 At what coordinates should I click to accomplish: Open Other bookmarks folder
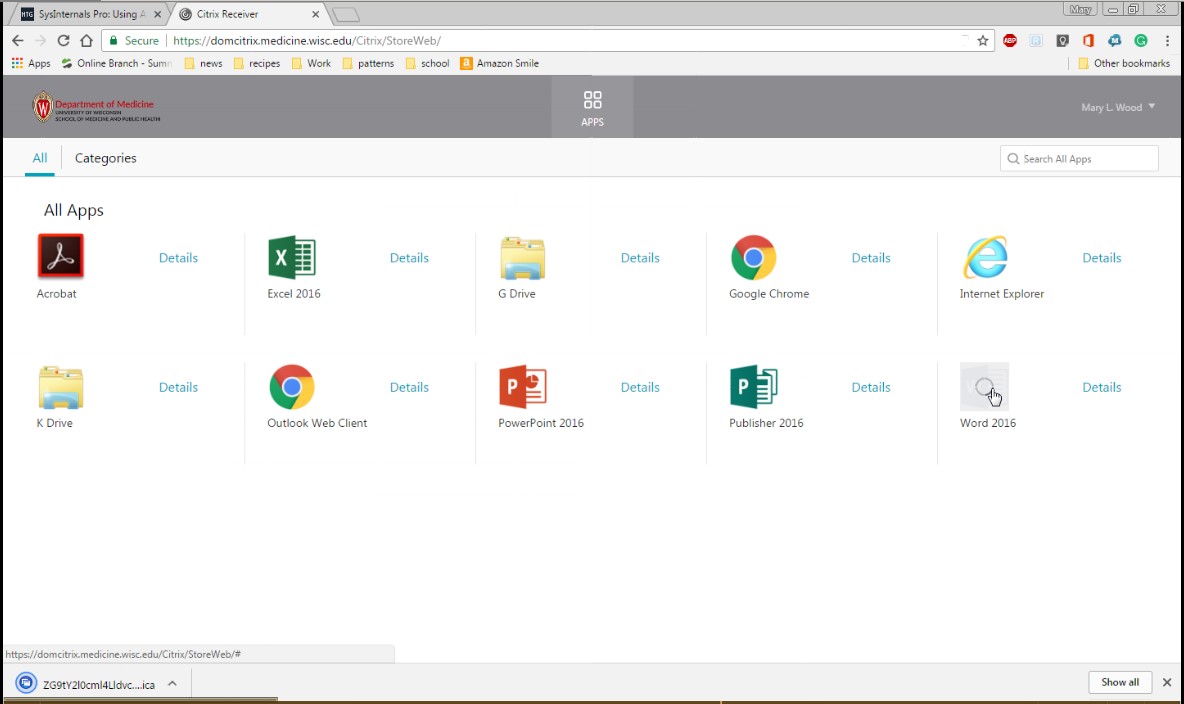tap(1124, 63)
